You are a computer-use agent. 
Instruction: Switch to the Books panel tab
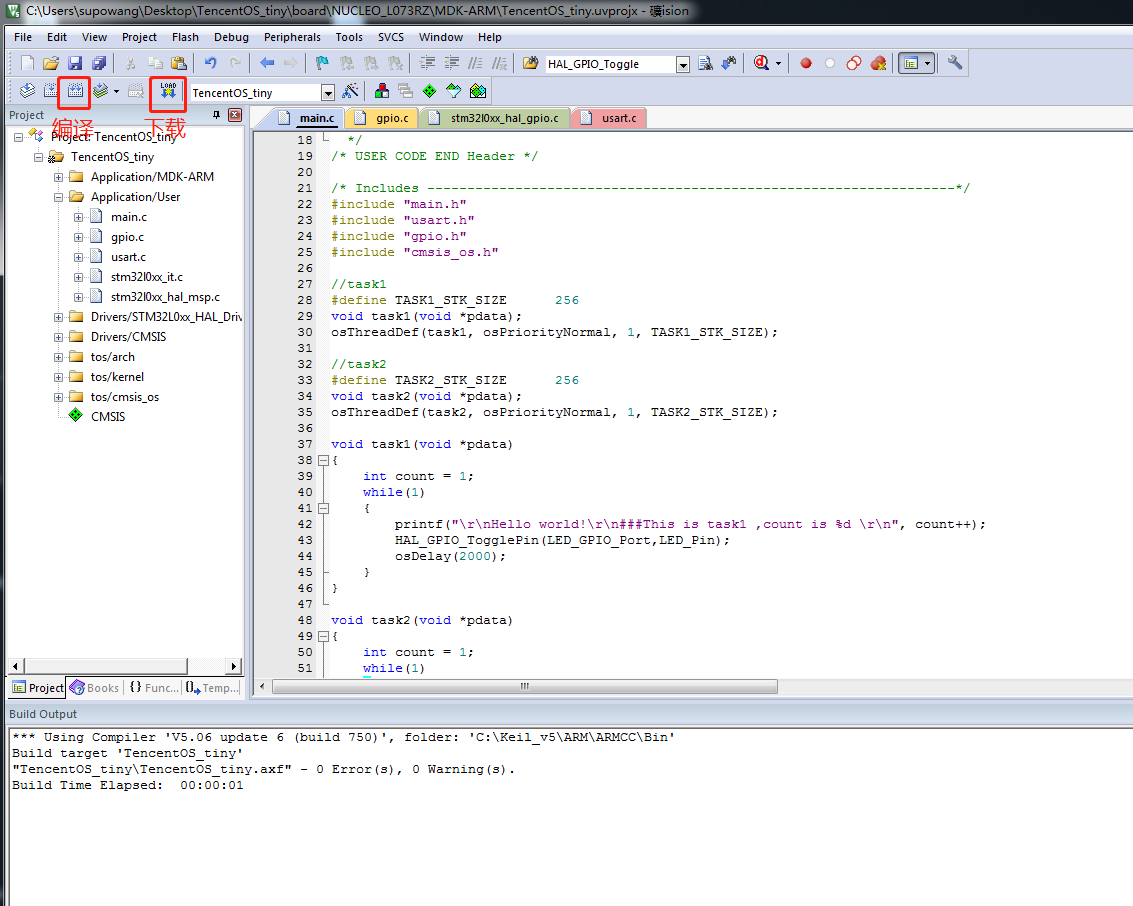coord(95,688)
